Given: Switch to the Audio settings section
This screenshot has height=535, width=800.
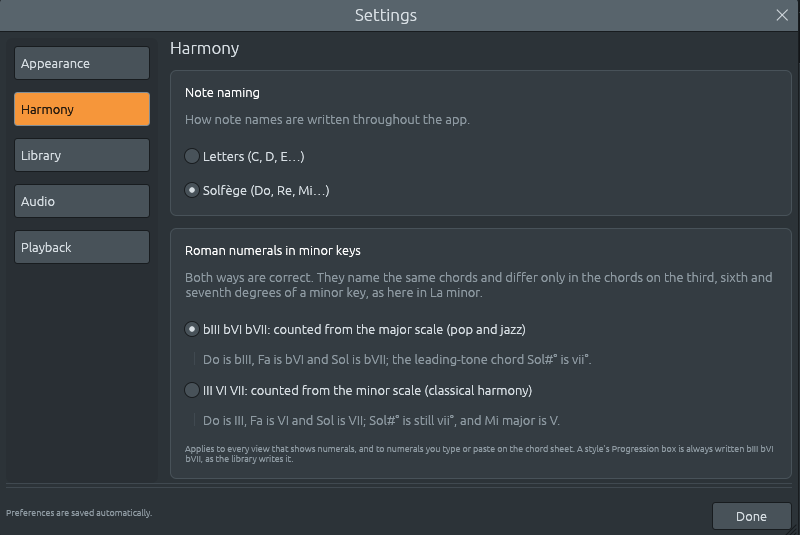Looking at the screenshot, I should [x=82, y=201].
